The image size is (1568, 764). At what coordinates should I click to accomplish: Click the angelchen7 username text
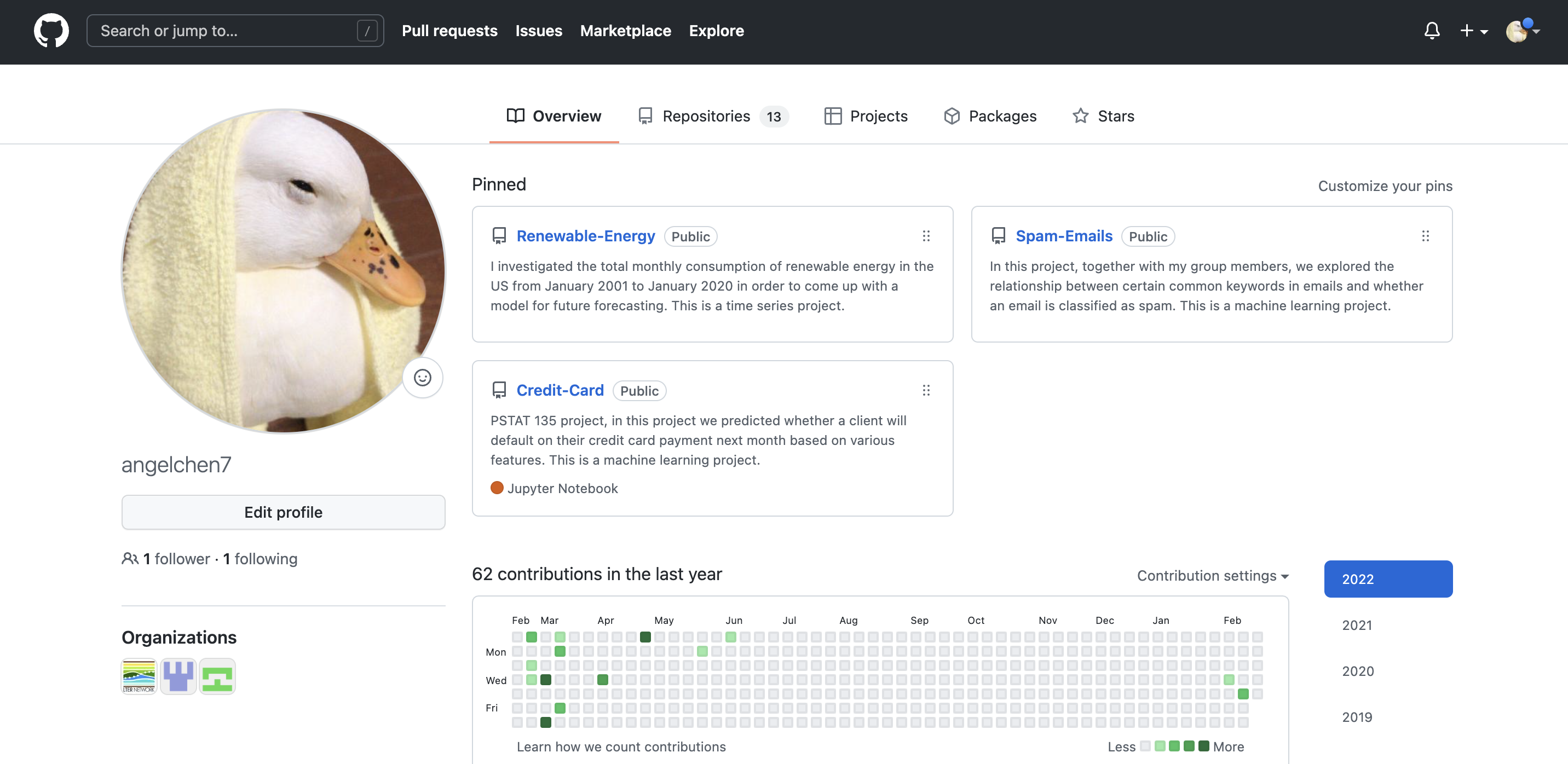tap(176, 465)
